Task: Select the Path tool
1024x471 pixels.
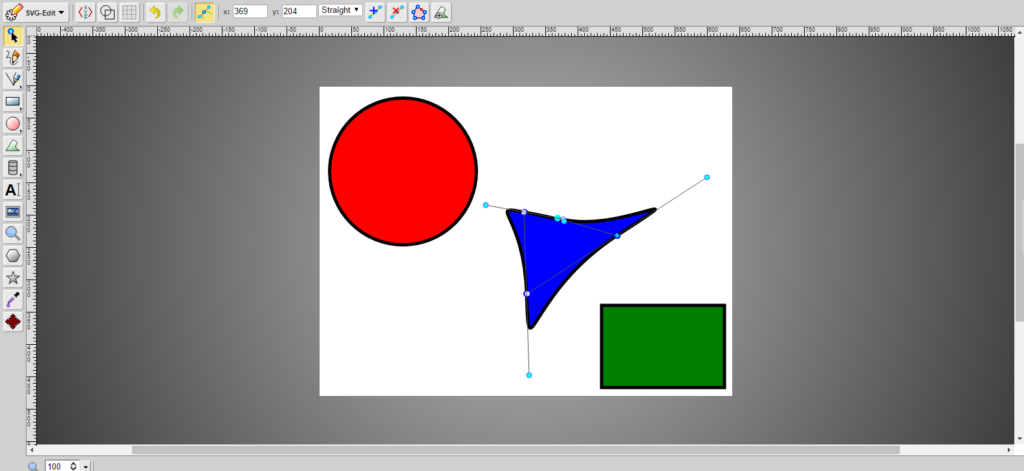Action: 13,146
